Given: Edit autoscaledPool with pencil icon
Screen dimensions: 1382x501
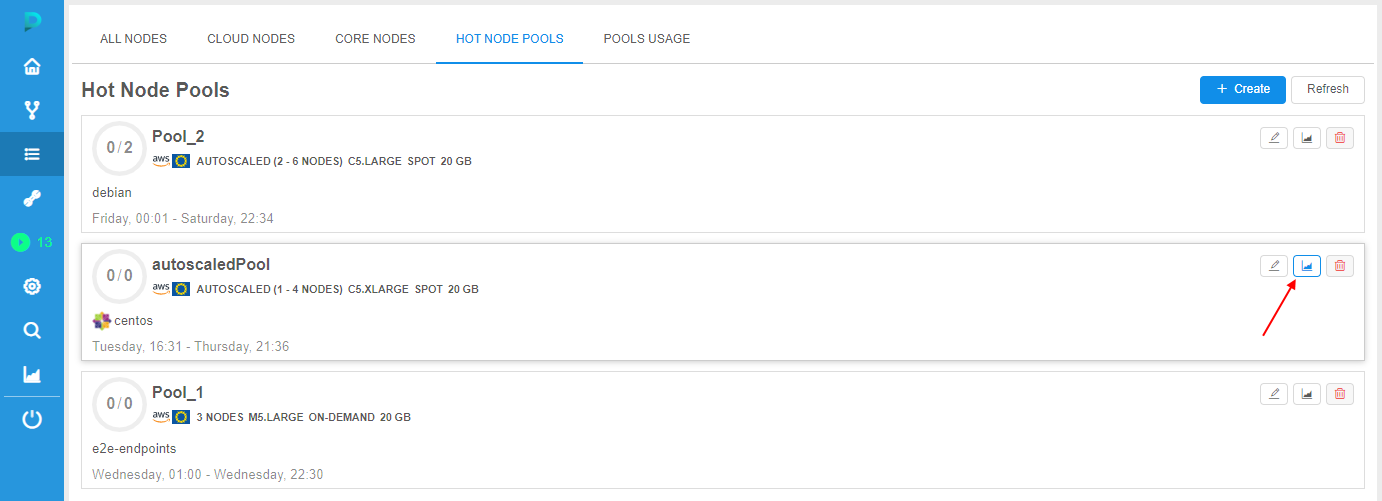Looking at the screenshot, I should [x=1274, y=266].
